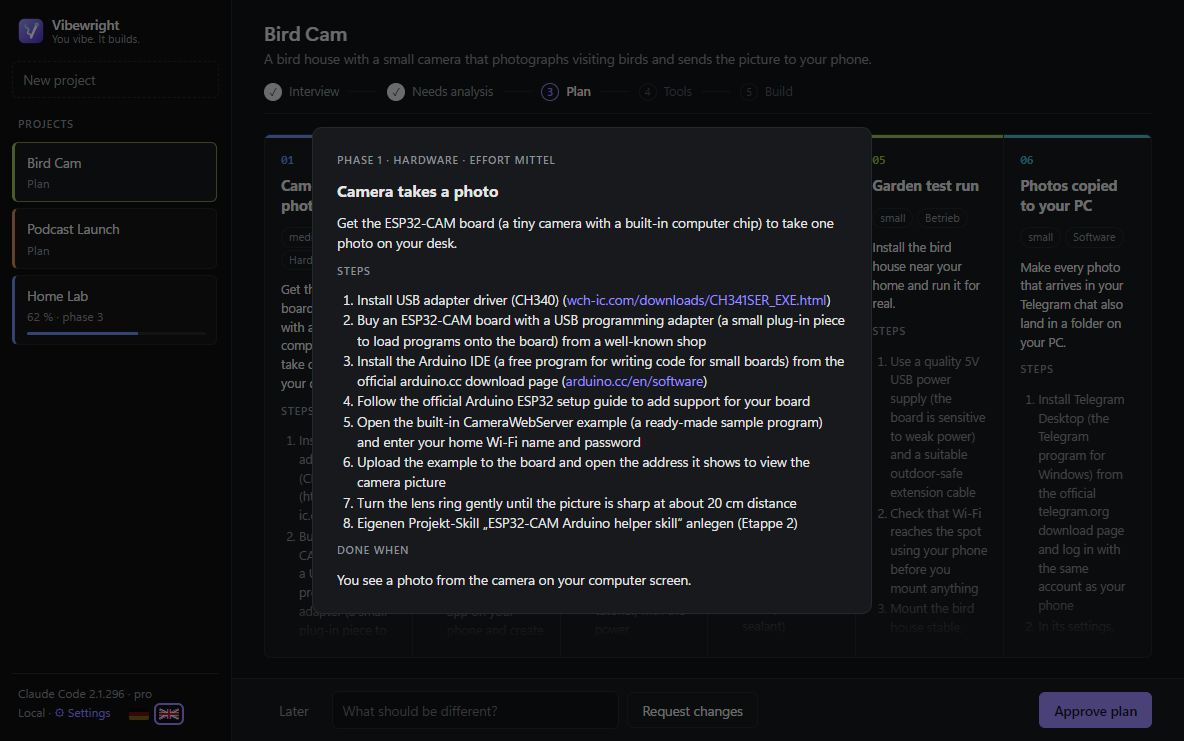
Task: Select the English UK flag language
Action: click(x=169, y=714)
